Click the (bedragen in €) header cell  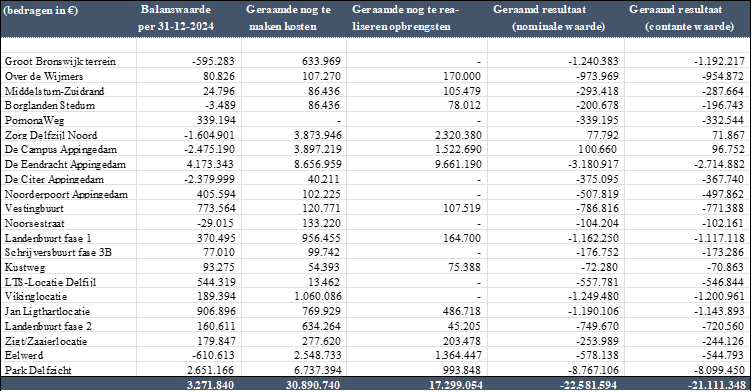coord(40,11)
